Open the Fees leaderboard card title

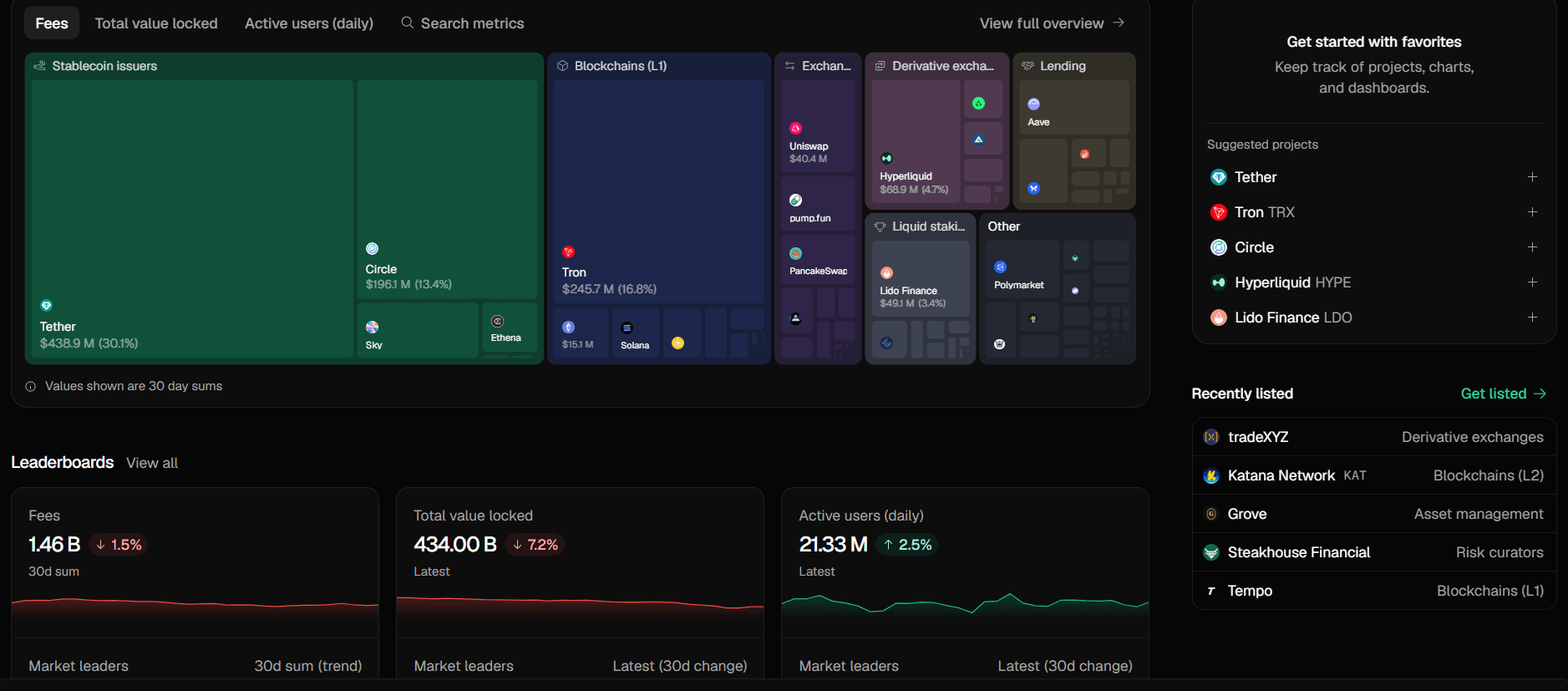click(44, 516)
